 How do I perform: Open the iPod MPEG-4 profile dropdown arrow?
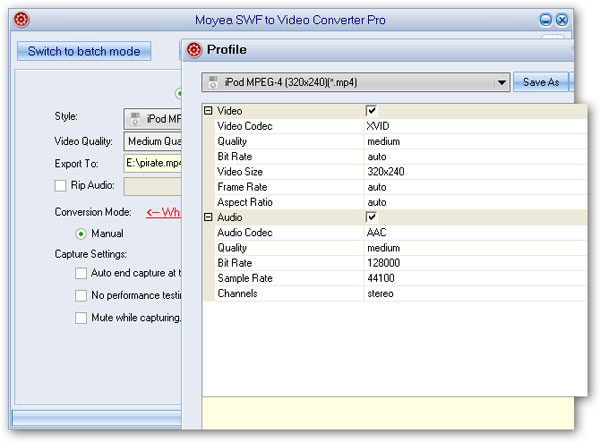pos(501,82)
